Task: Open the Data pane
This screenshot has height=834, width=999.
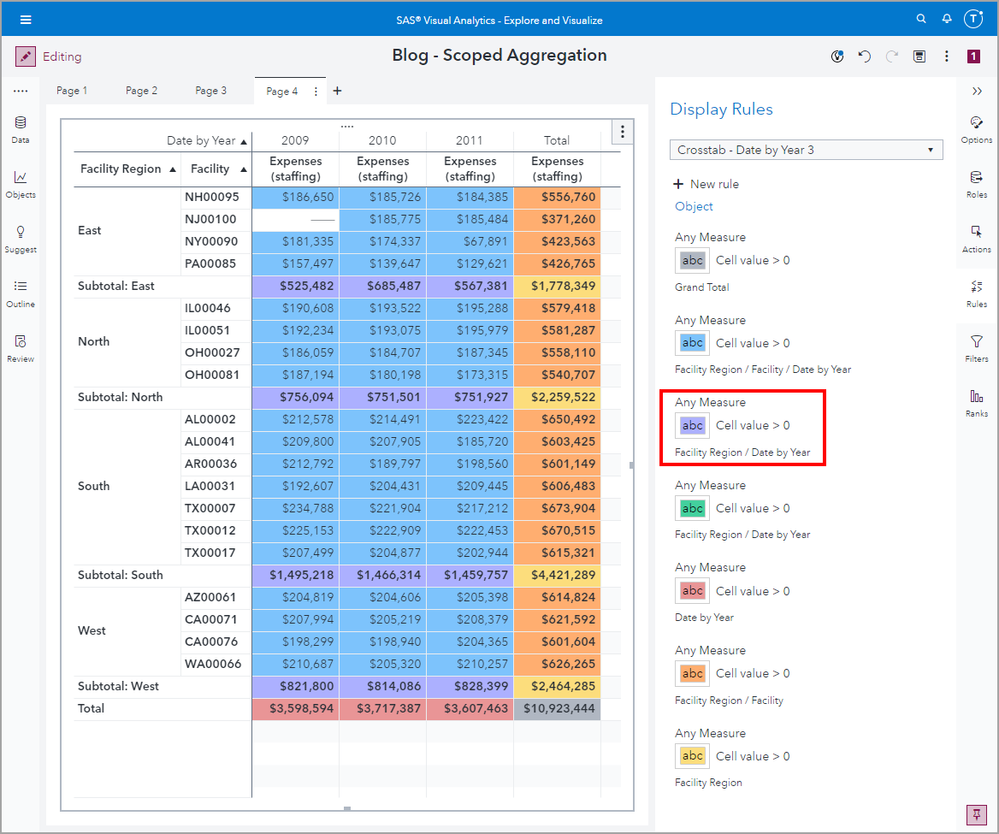Action: 20,129
